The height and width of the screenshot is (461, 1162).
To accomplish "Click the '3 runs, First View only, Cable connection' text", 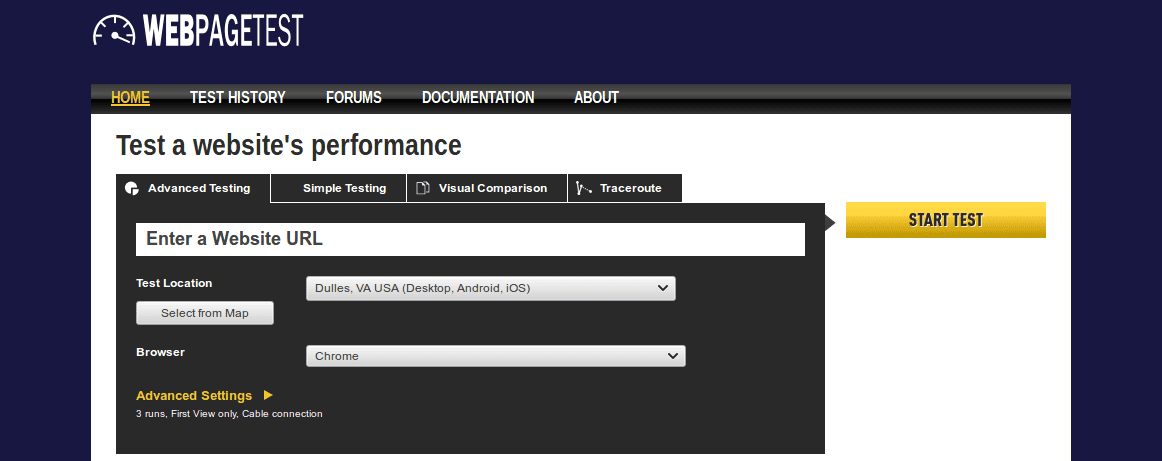I will (229, 414).
